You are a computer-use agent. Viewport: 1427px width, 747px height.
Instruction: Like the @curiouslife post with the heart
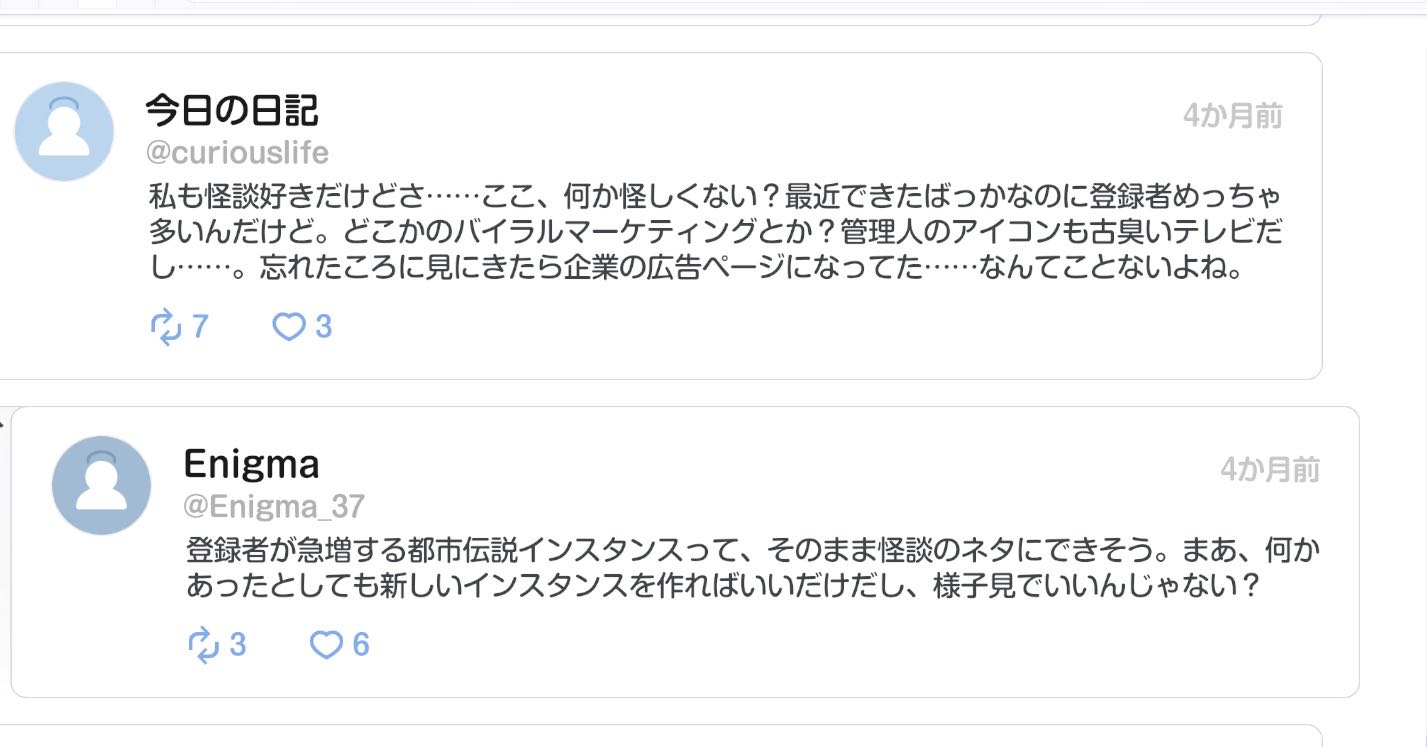(x=289, y=326)
